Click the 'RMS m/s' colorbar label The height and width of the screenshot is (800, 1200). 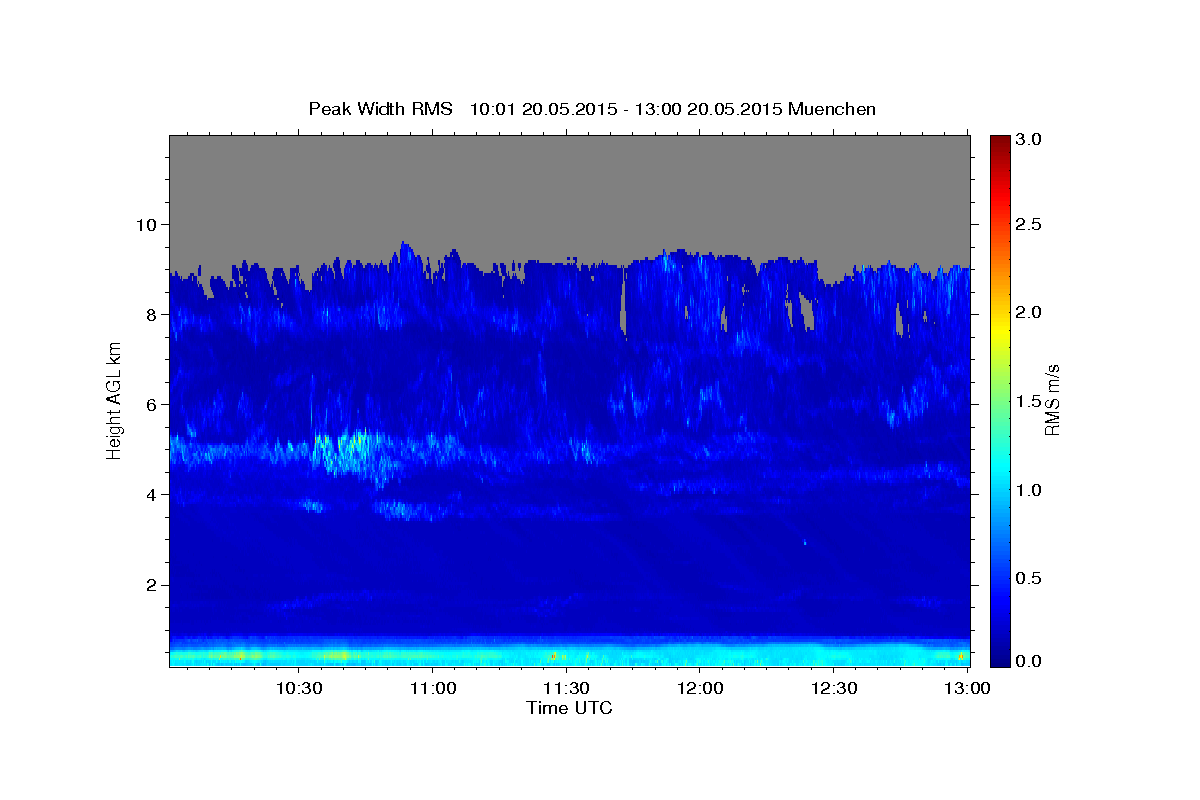1052,399
